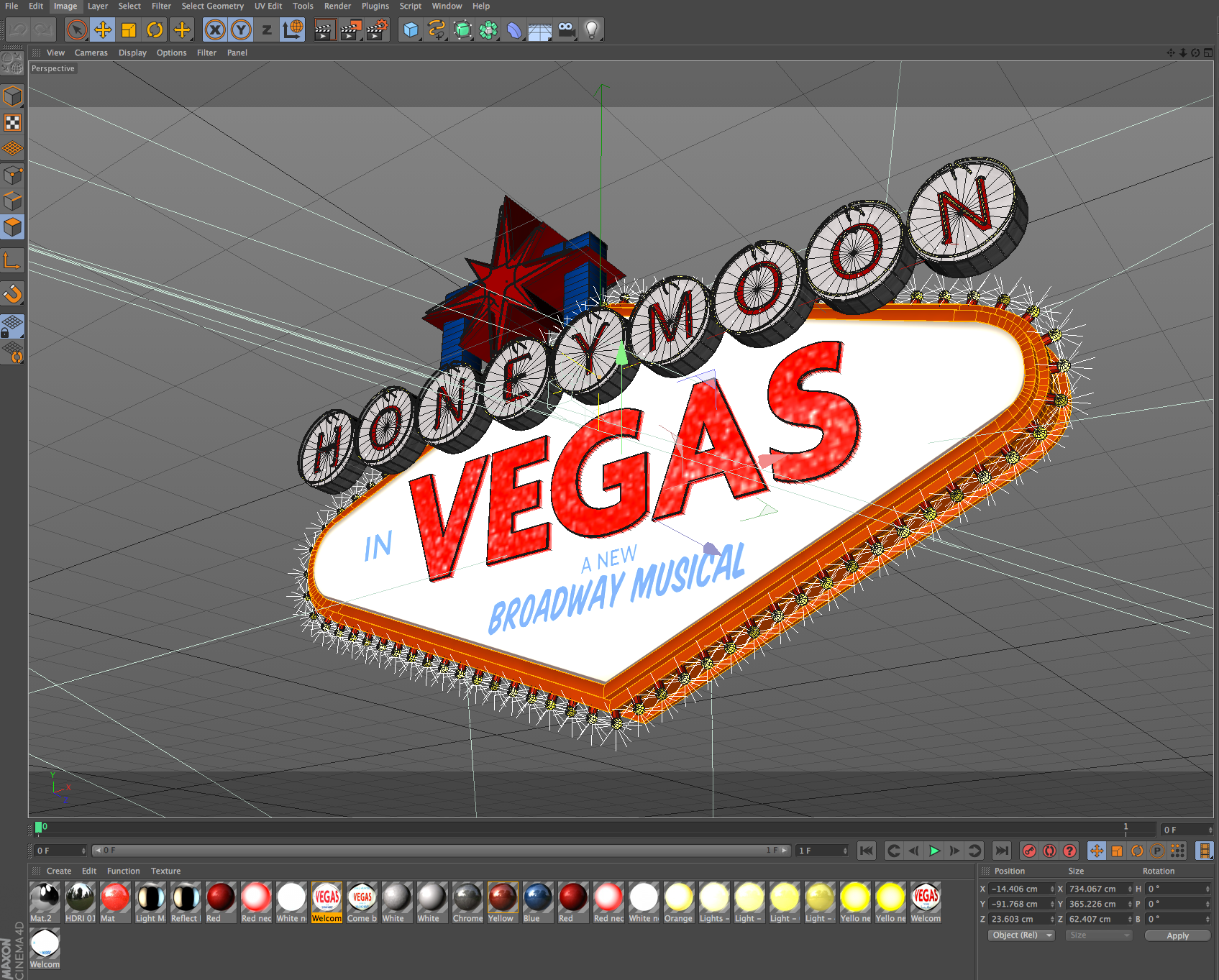Open the Object (Rel) coordinate dropdown

click(x=1021, y=935)
